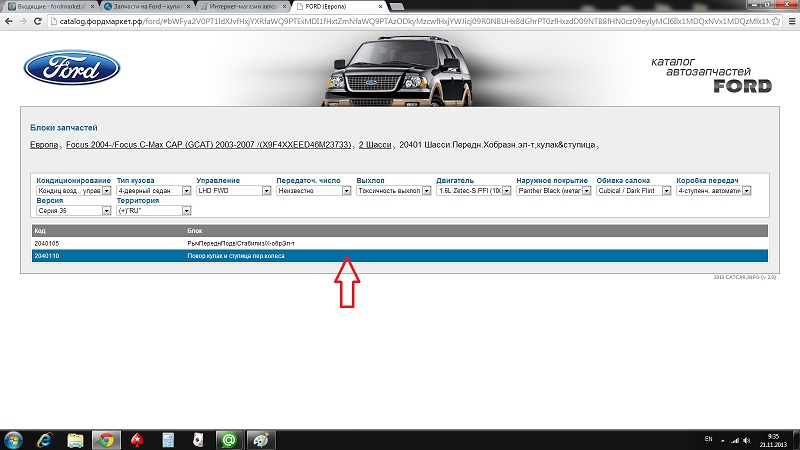Open the Европа breadcrumb link
800x450 pixels.
44,145
